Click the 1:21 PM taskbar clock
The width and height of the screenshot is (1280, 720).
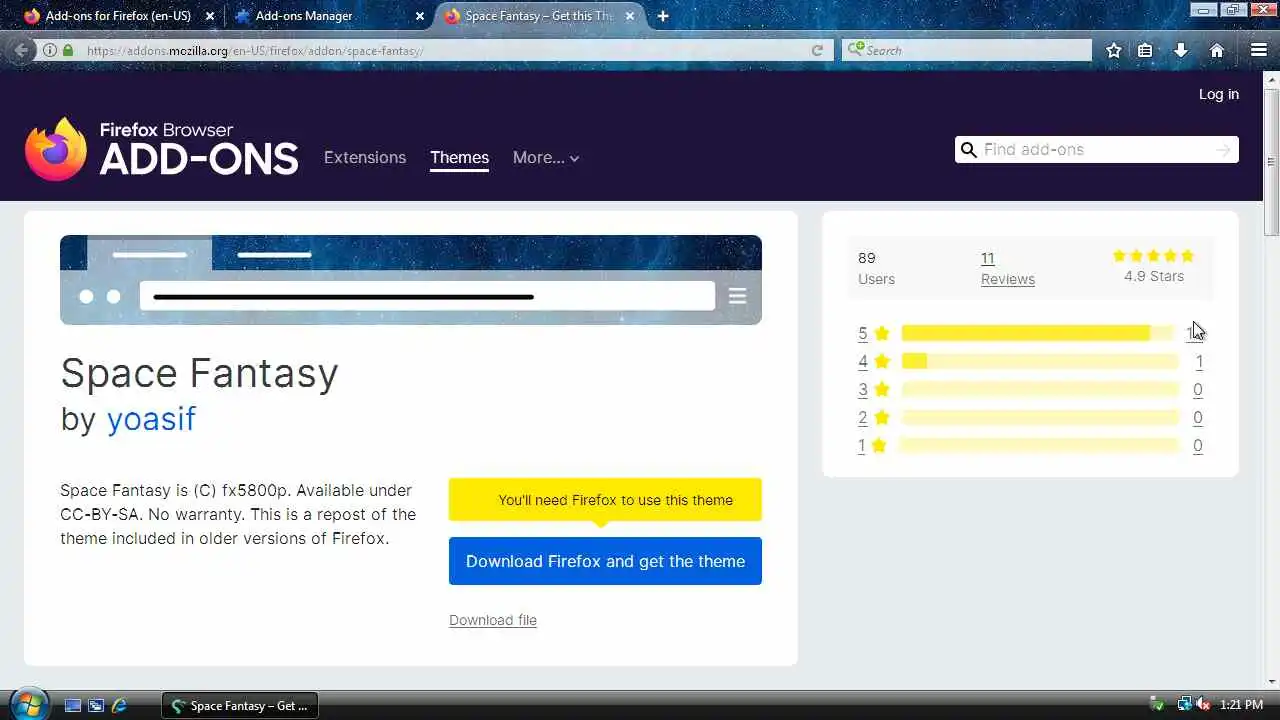[x=1242, y=705]
